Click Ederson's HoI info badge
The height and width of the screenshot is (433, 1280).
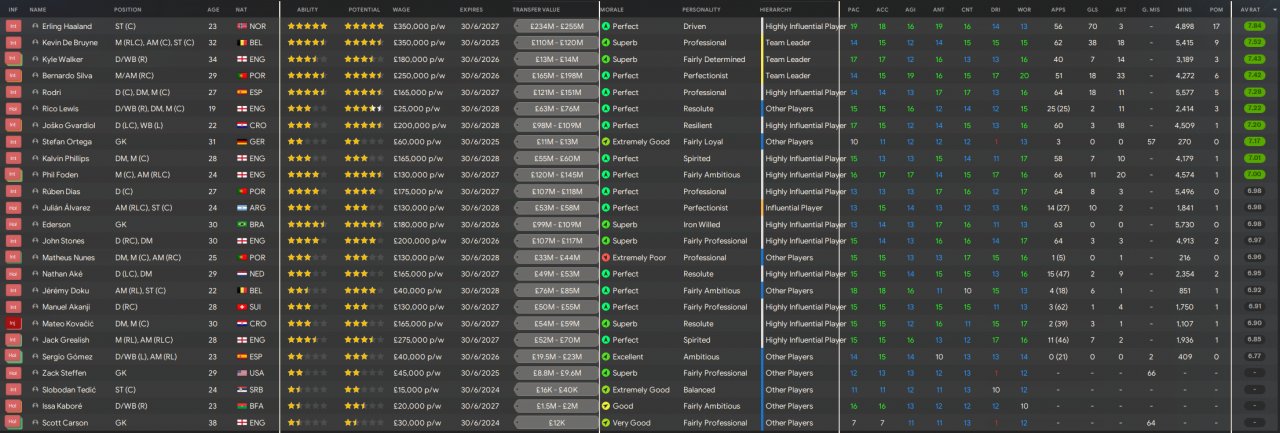tap(14, 225)
